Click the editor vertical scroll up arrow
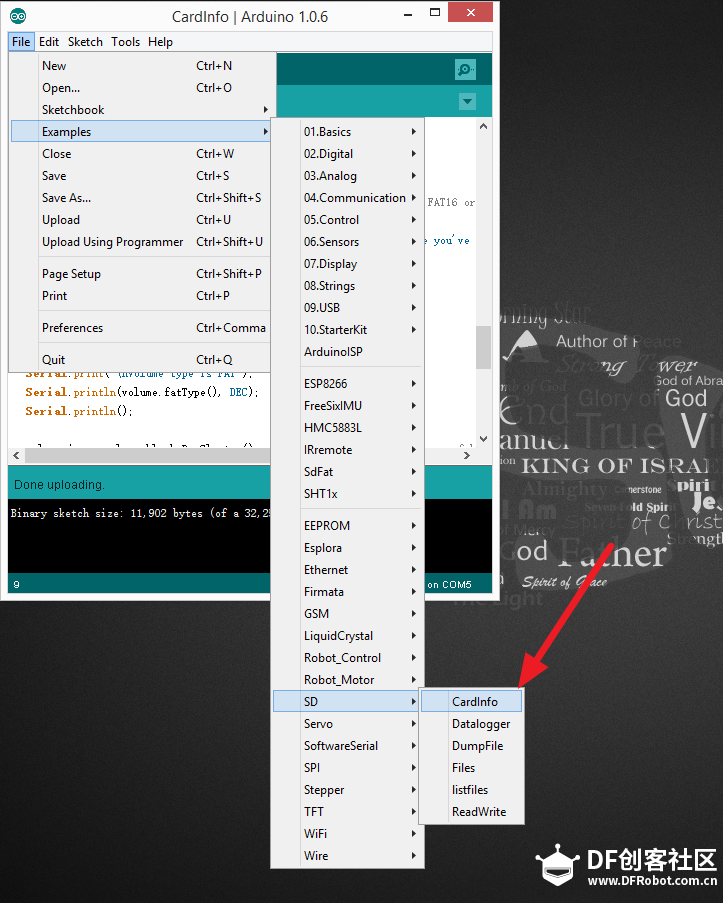The image size is (723, 903). 483,126
